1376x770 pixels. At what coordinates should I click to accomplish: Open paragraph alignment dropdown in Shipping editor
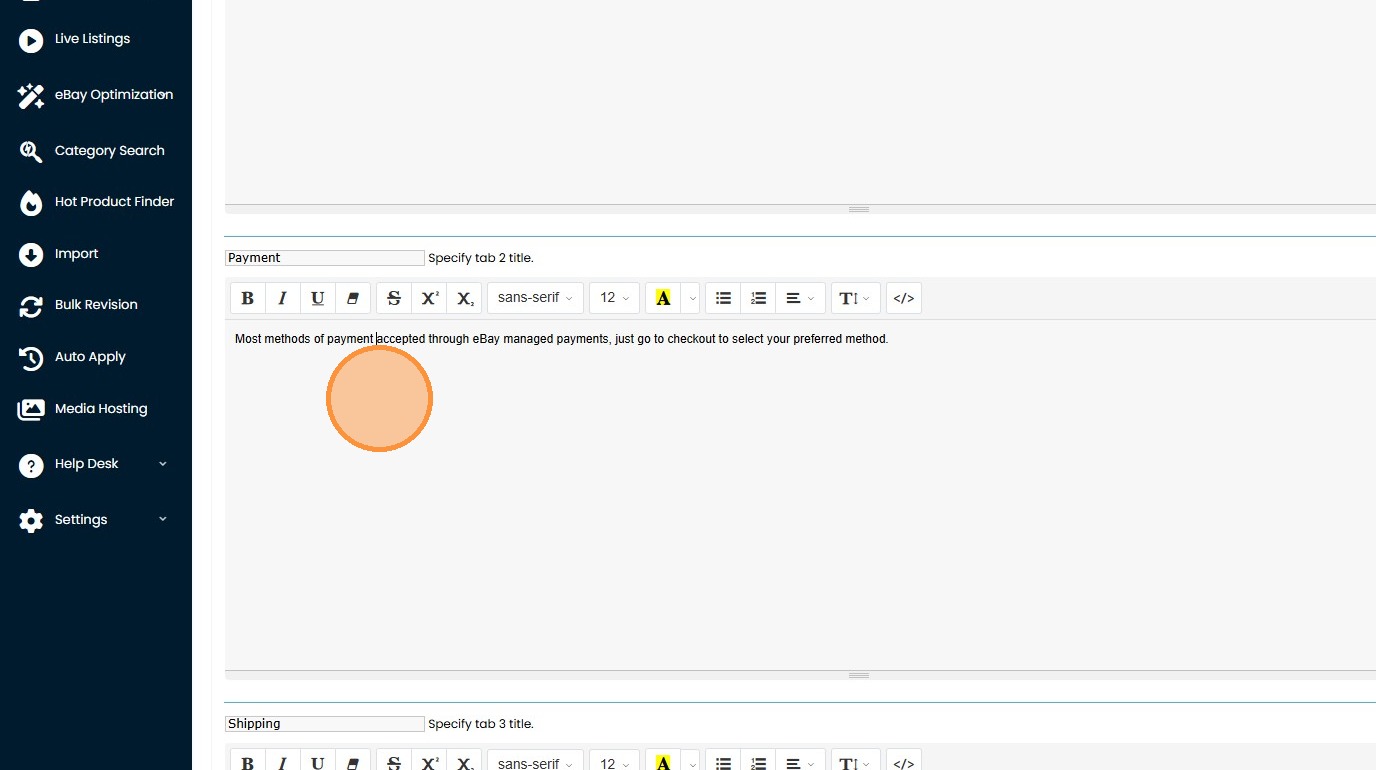800,763
